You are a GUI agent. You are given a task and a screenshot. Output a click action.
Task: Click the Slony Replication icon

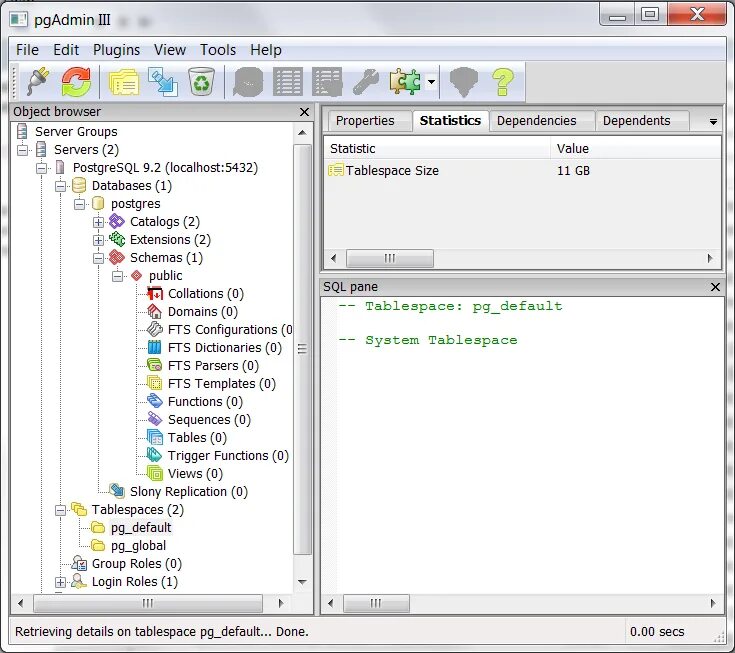(117, 491)
